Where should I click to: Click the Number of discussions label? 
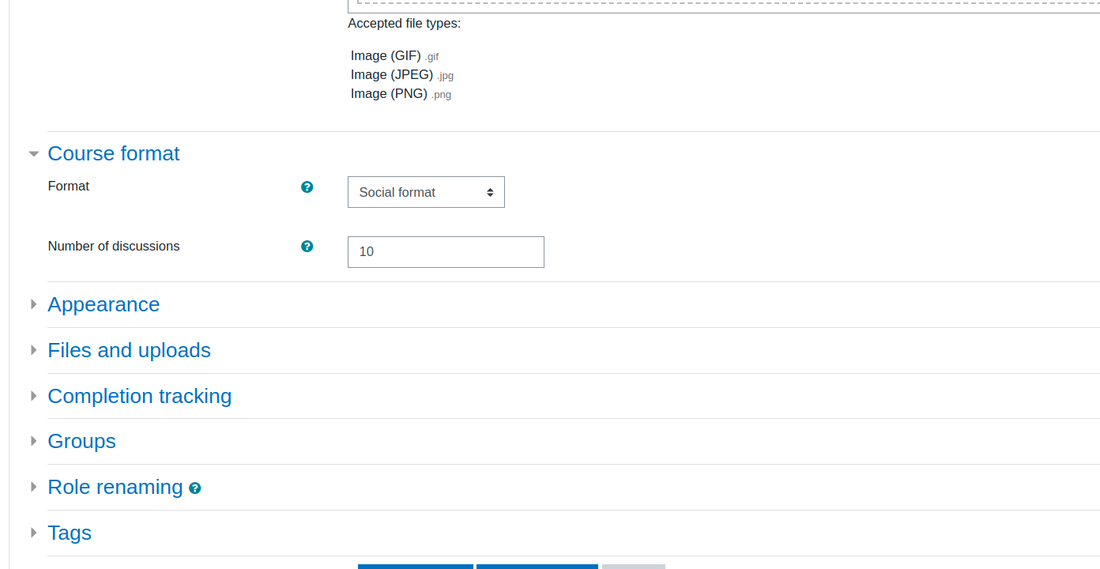pos(114,246)
